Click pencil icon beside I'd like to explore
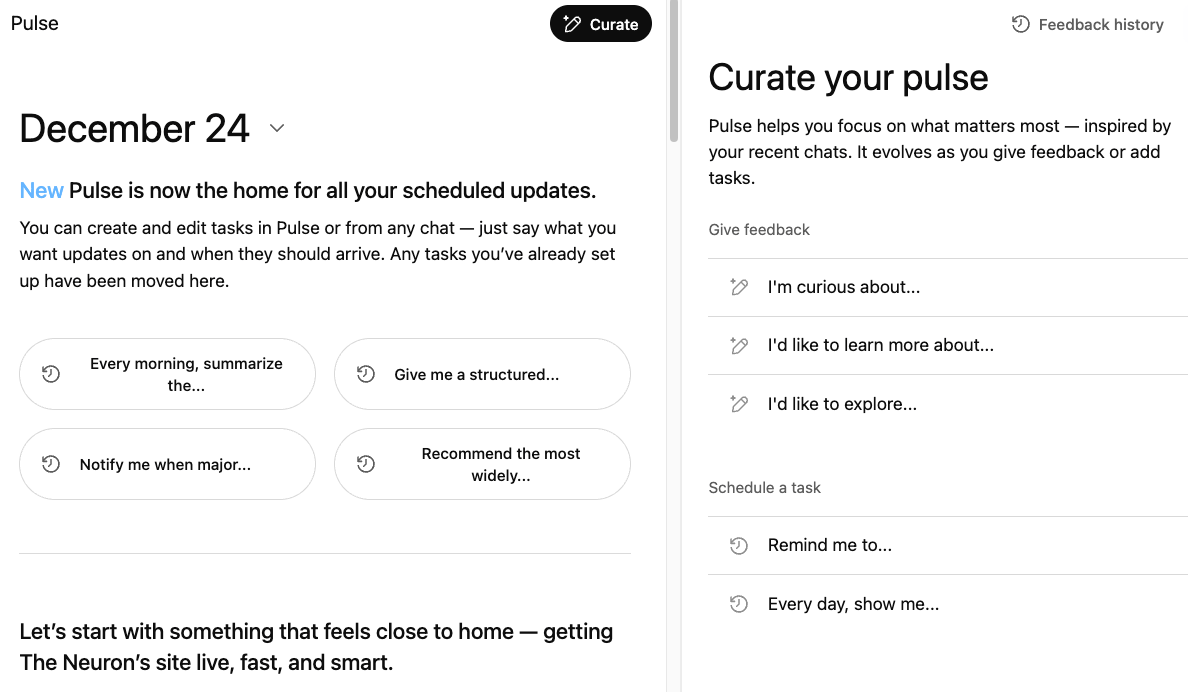Image resolution: width=1188 pixels, height=692 pixels. click(739, 405)
